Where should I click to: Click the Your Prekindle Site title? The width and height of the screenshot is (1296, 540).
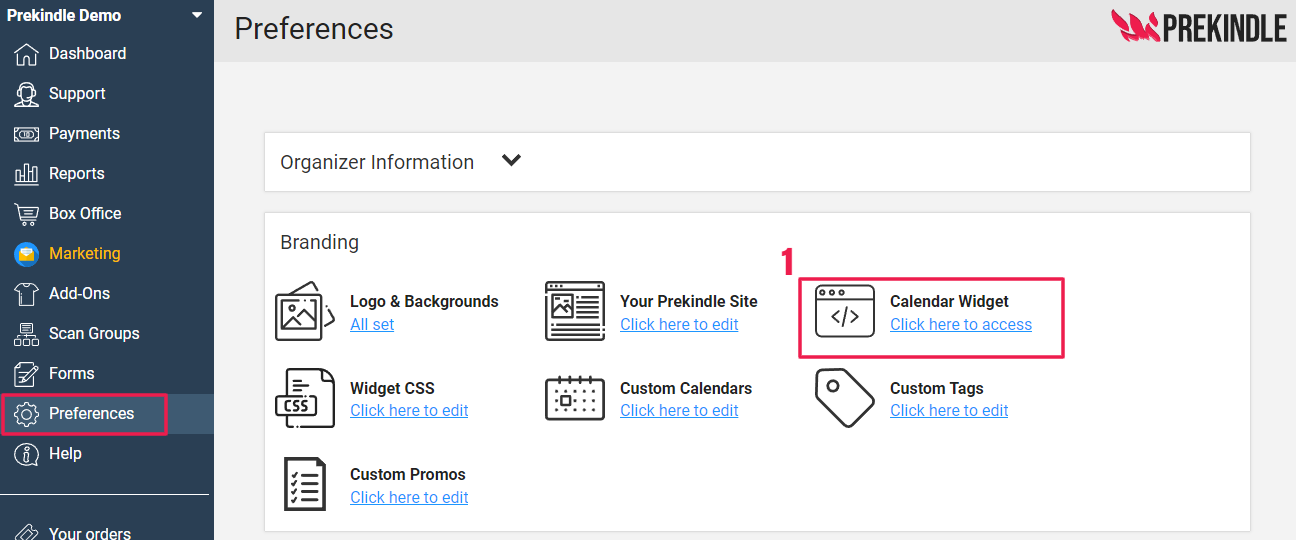tap(689, 301)
